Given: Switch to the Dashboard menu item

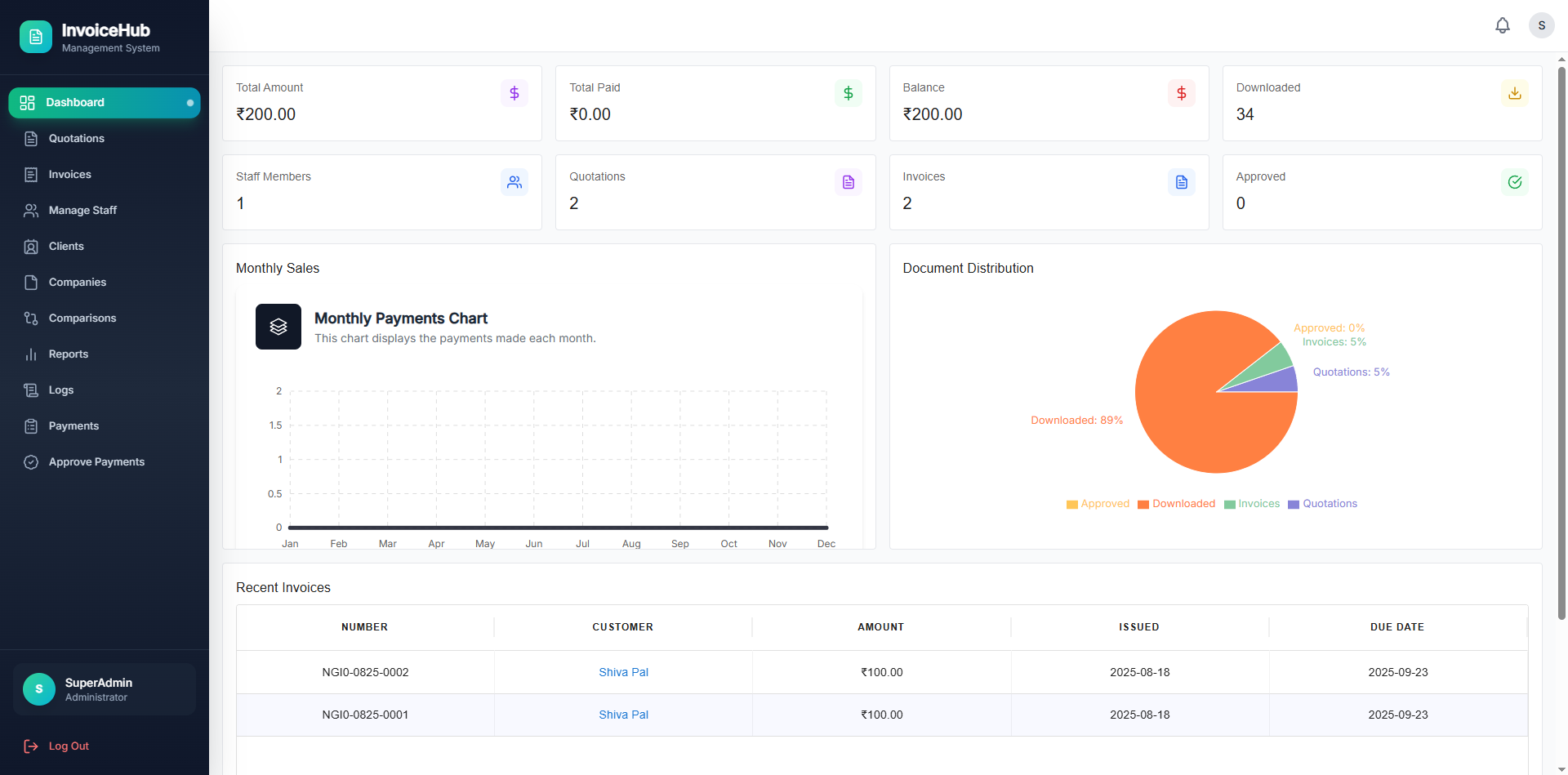Looking at the screenshot, I should pos(74,102).
